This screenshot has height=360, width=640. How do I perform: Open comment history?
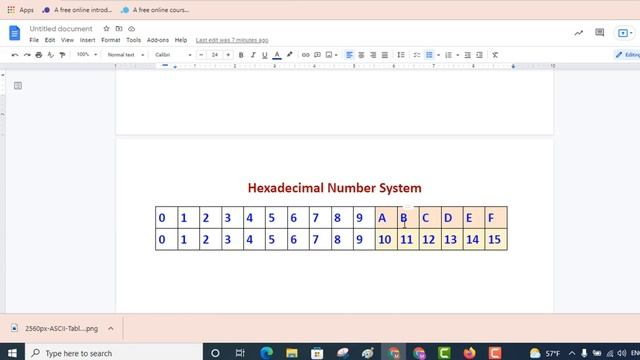(x=599, y=32)
